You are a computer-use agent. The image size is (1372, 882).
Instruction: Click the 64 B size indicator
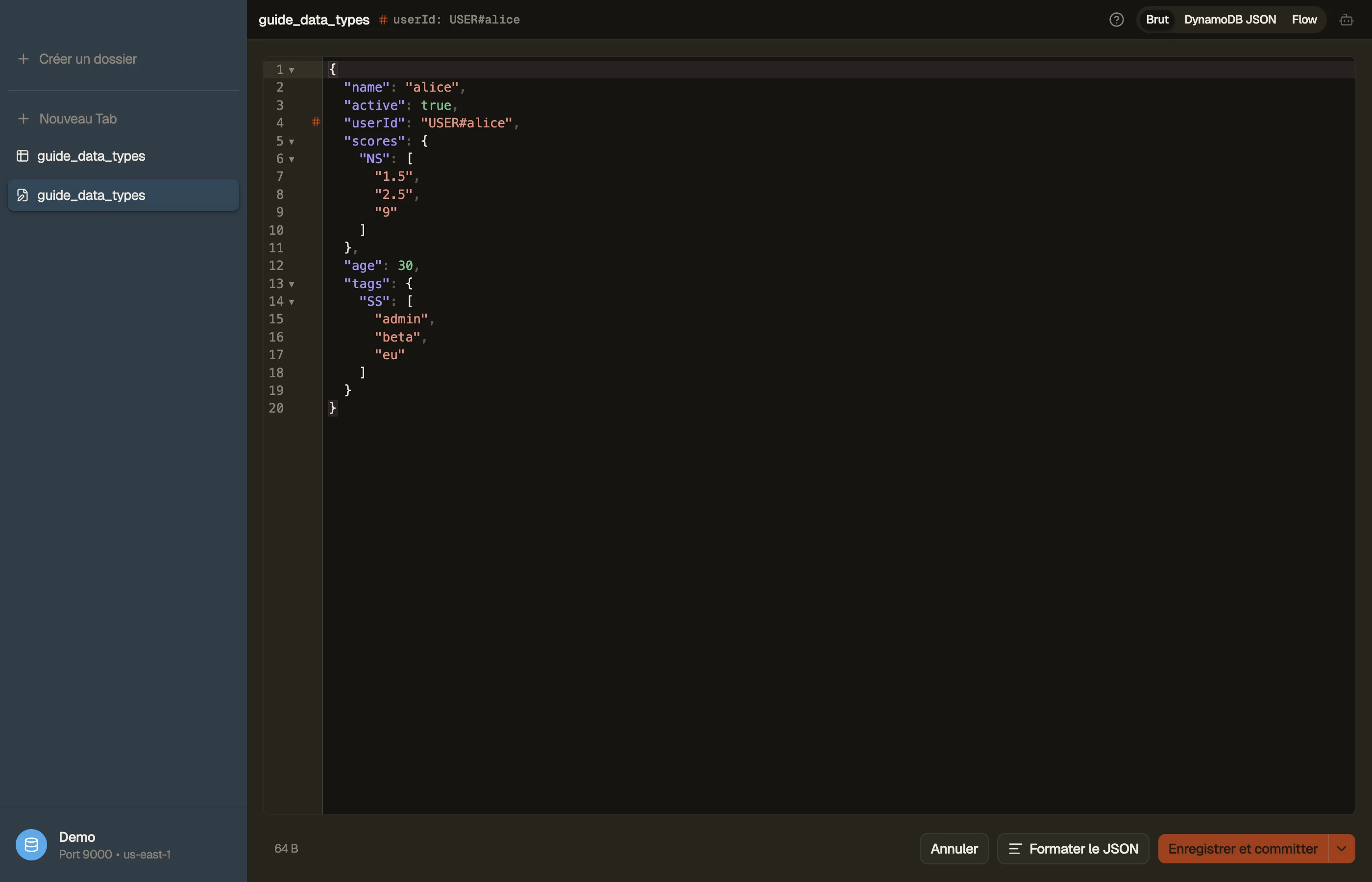(286, 849)
